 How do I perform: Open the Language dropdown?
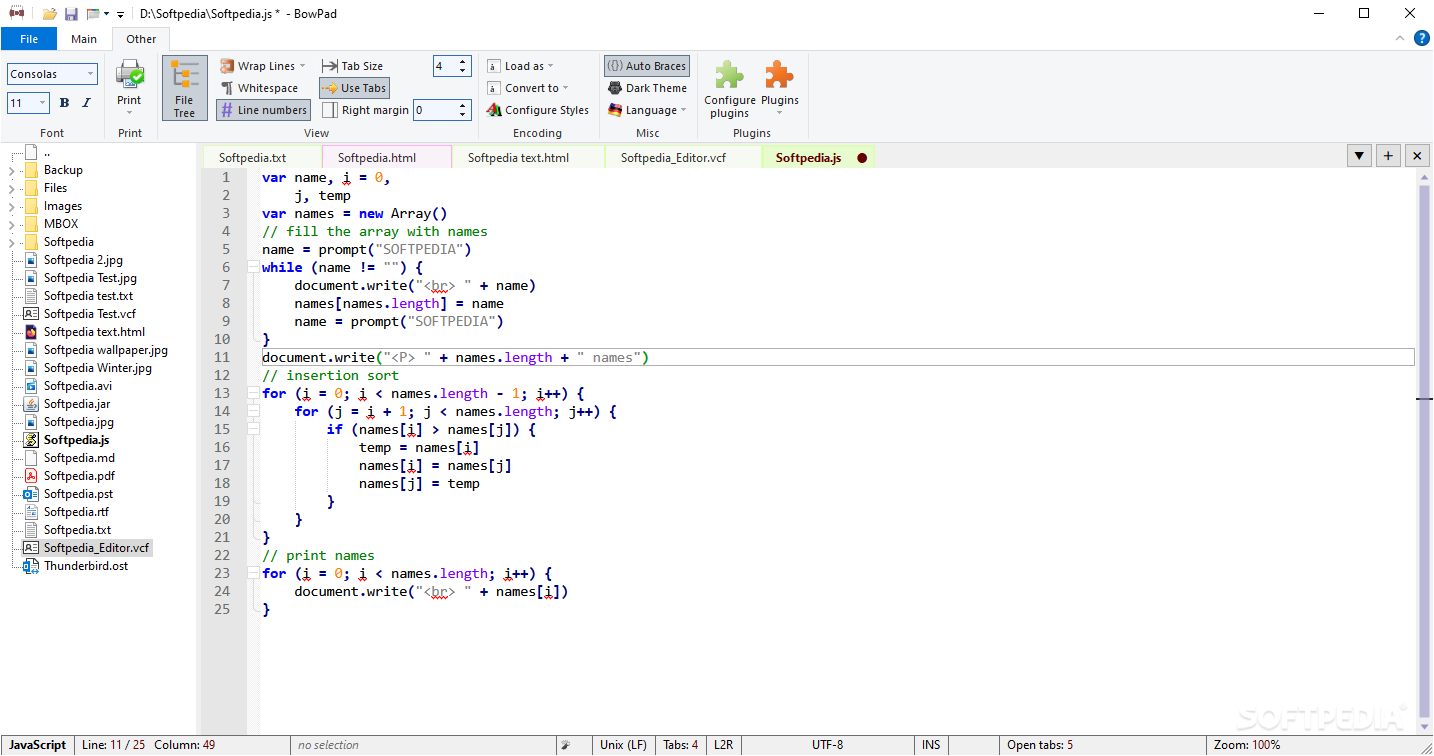[x=647, y=110]
